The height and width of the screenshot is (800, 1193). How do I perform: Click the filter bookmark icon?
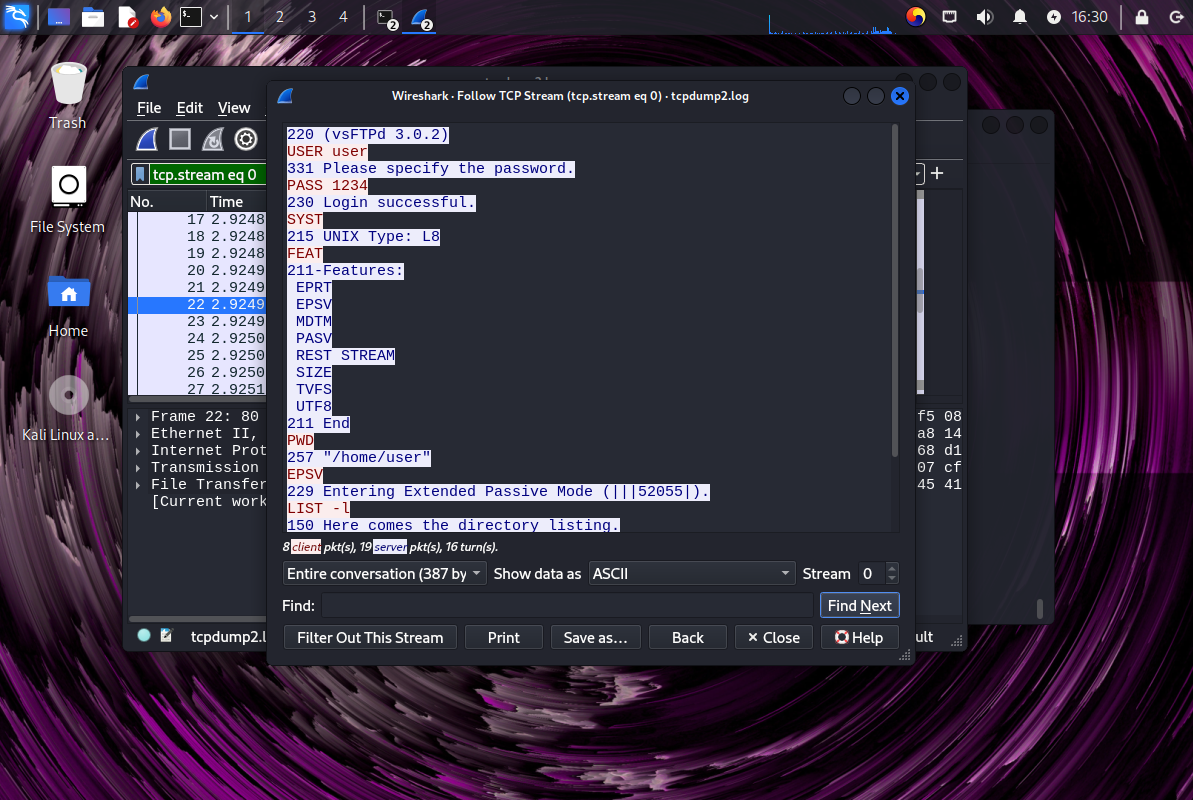pyautogui.click(x=140, y=174)
